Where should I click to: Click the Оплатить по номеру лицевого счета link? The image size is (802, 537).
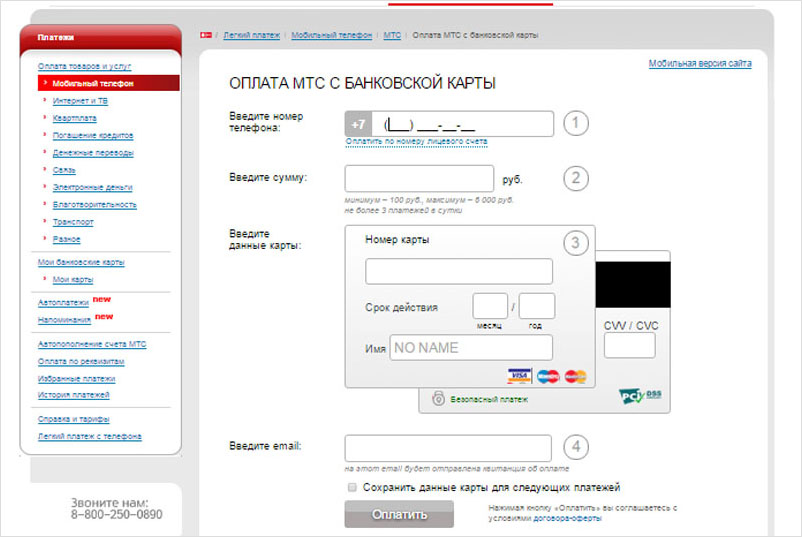[417, 142]
